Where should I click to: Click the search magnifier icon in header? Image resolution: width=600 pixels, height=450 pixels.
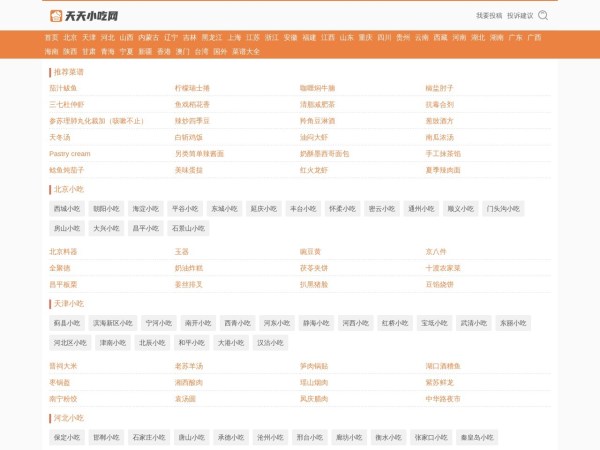coord(543,16)
